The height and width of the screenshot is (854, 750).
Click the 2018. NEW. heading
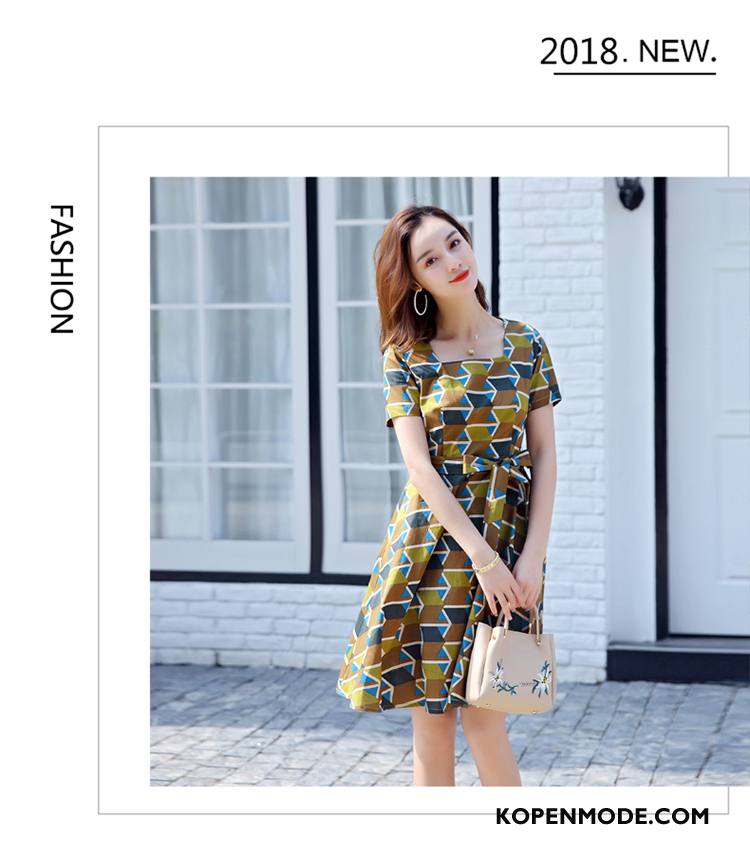point(628,52)
